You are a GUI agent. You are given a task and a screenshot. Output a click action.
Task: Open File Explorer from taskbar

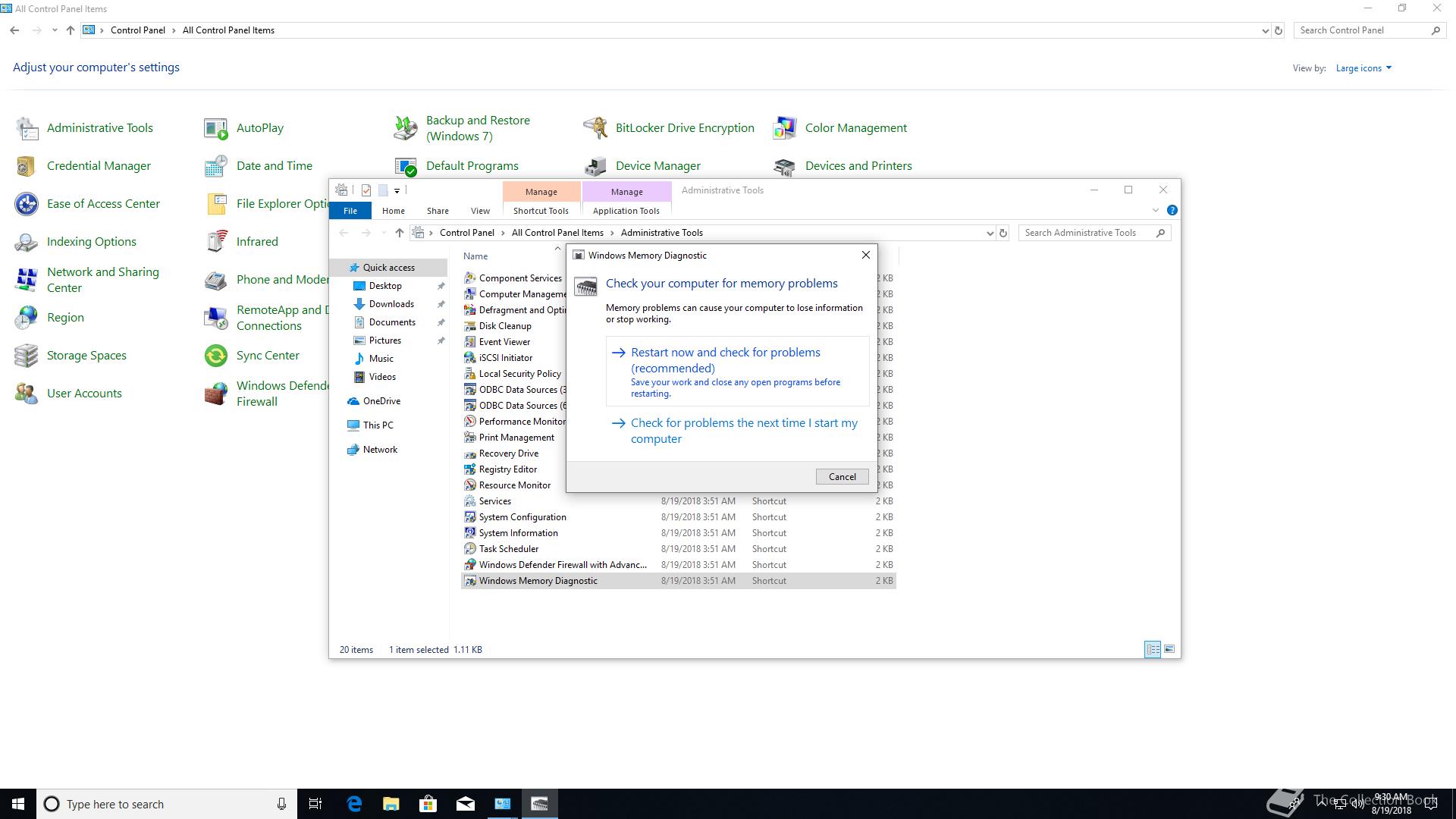(x=391, y=804)
